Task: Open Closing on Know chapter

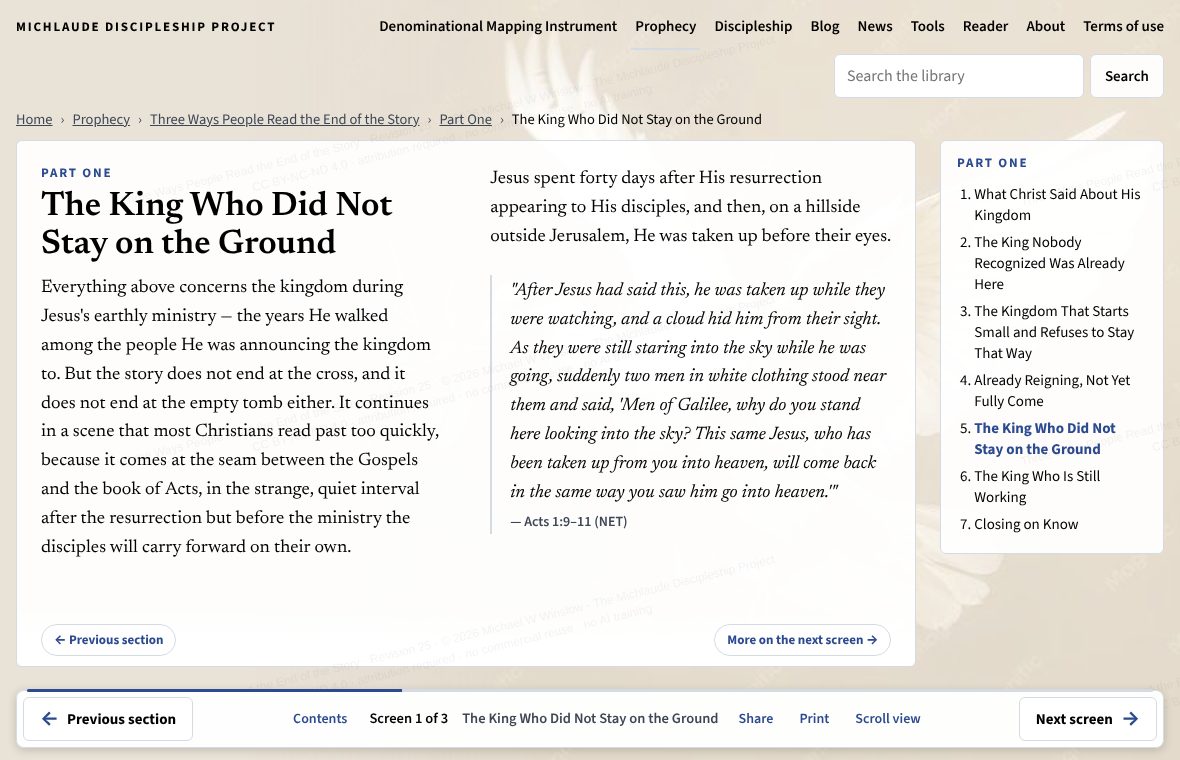Action: [x=1026, y=524]
